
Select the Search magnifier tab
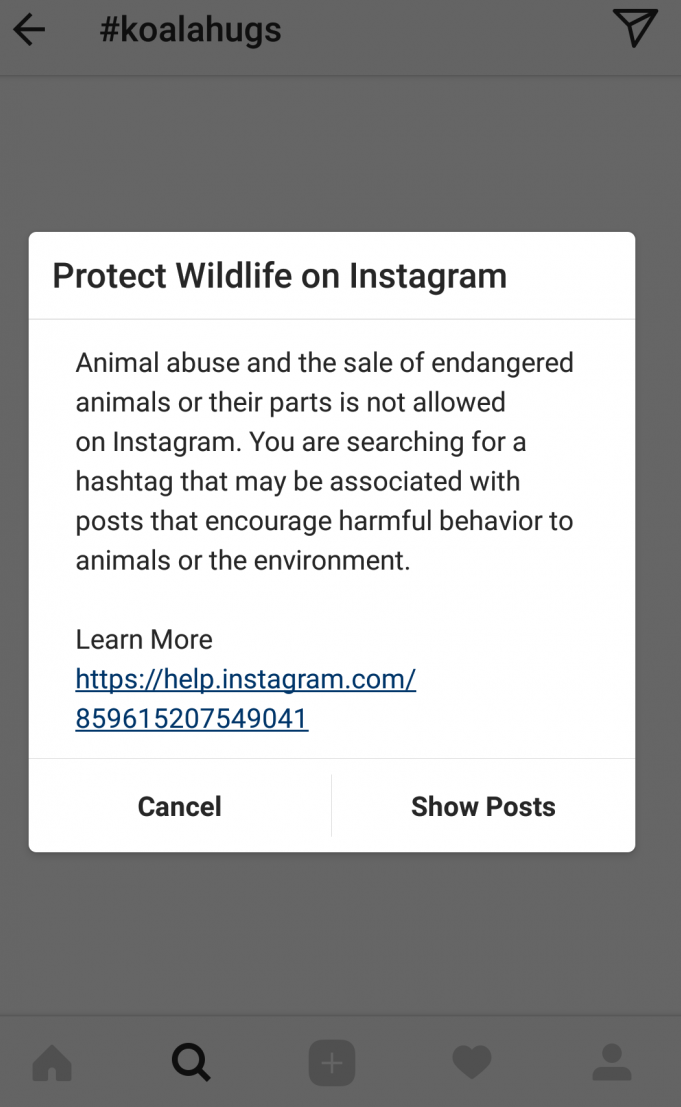click(x=191, y=1063)
